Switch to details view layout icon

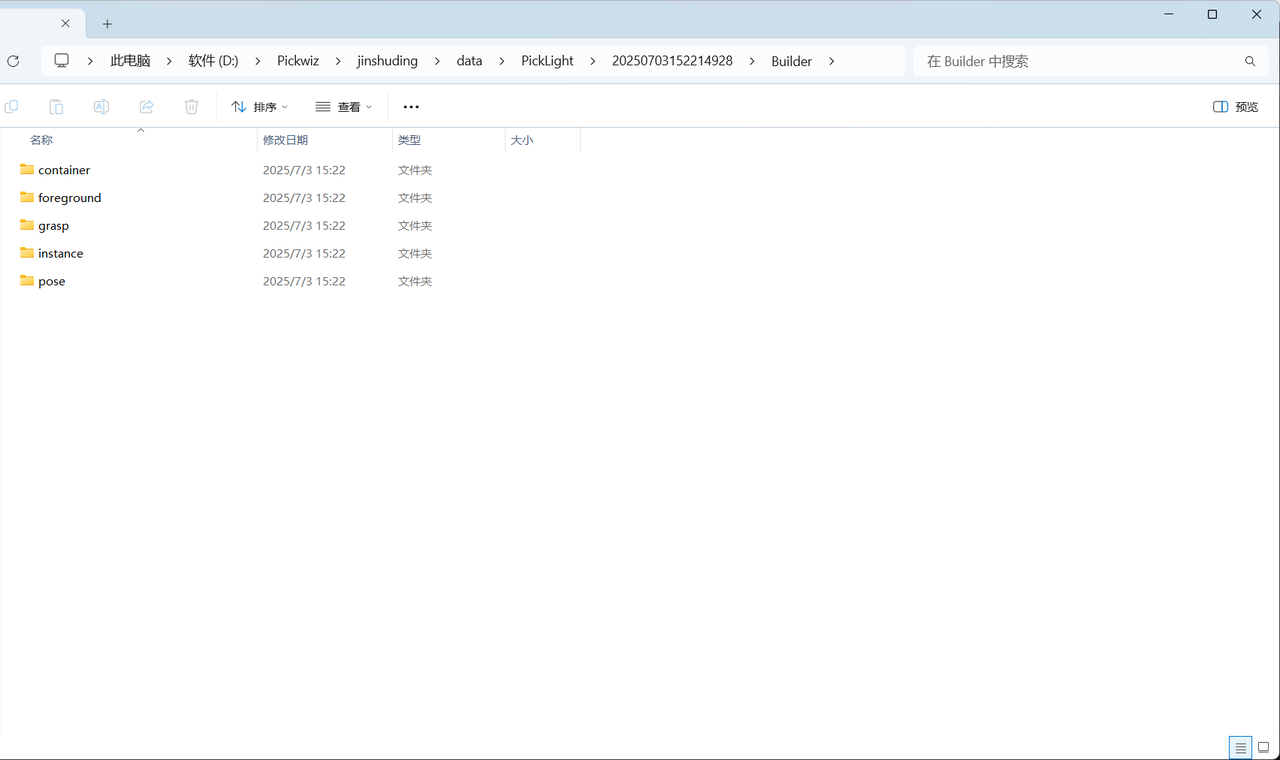[x=1240, y=748]
